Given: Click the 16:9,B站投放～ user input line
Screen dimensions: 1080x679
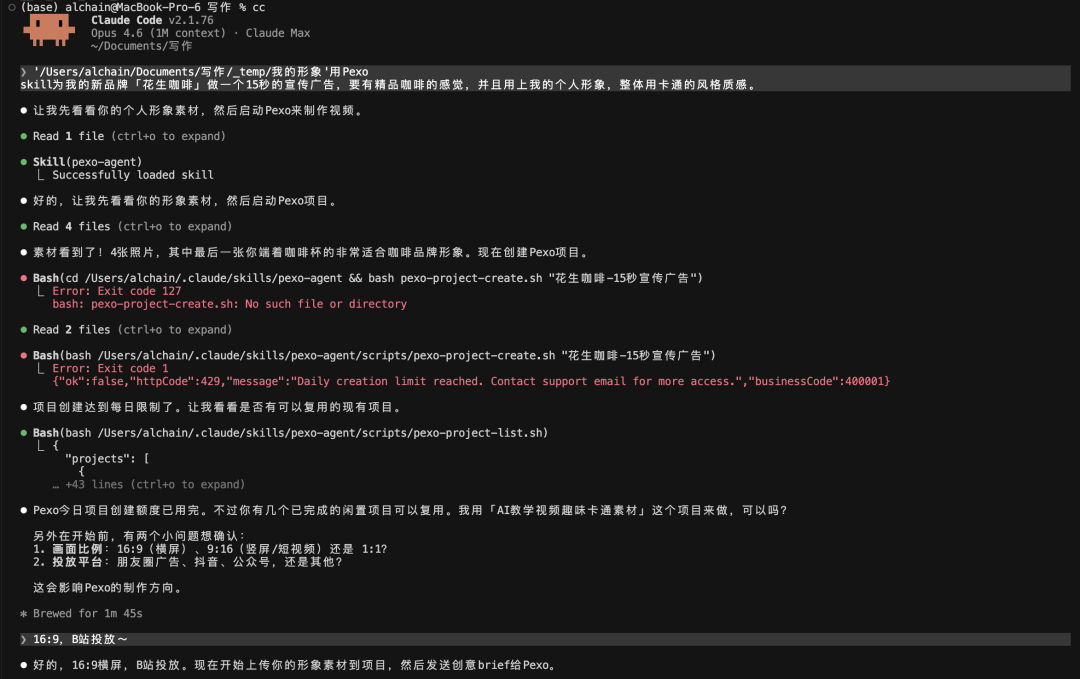Looking at the screenshot, I should tap(545, 640).
